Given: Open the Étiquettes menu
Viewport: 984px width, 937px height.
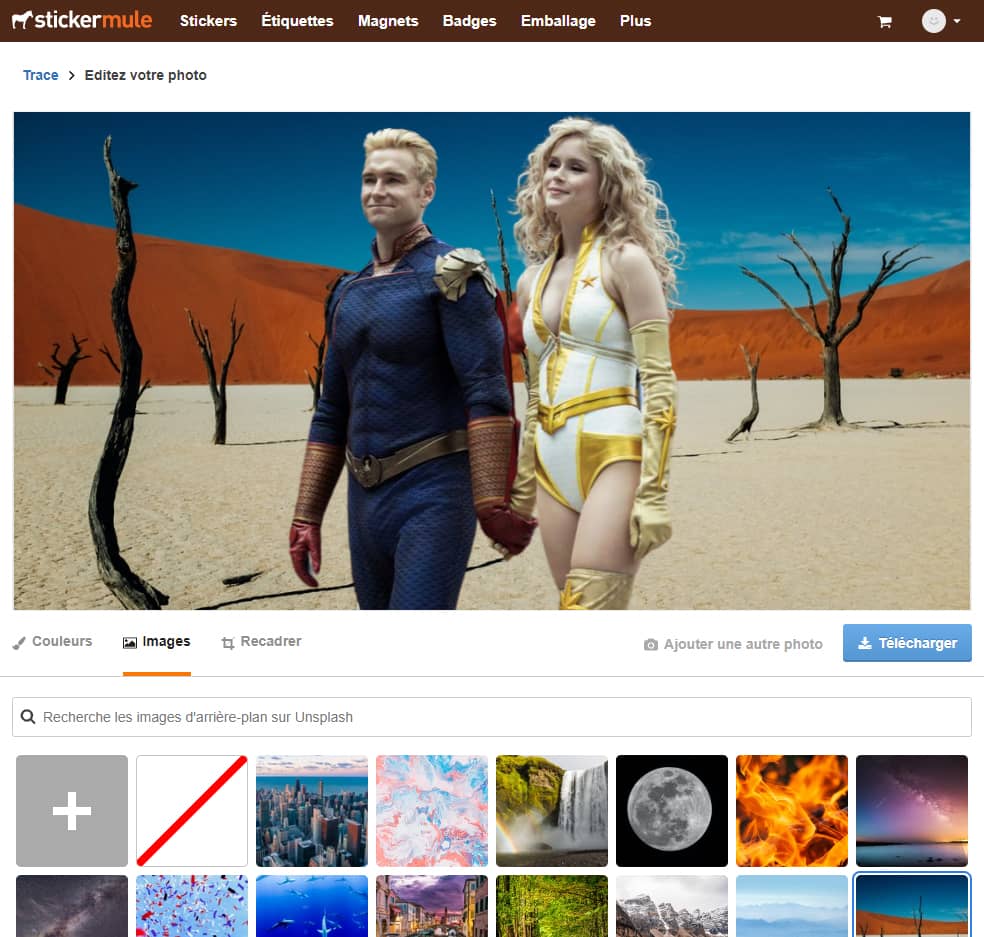Looking at the screenshot, I should [297, 21].
